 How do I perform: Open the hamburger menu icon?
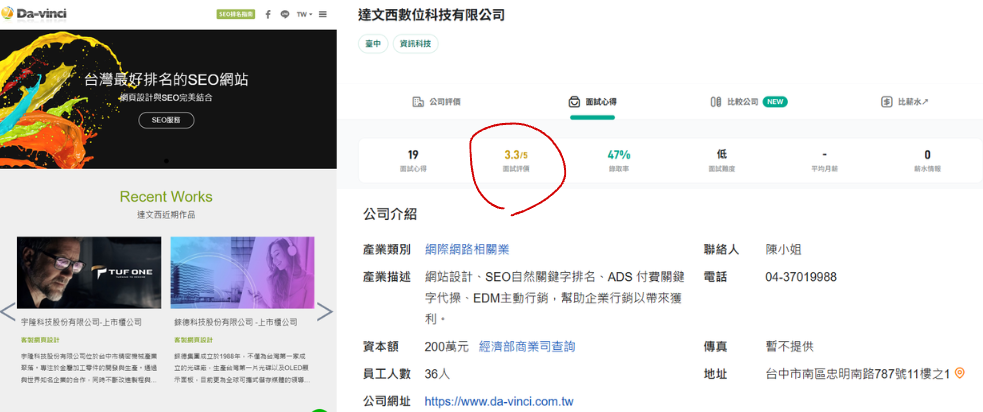coord(323,14)
